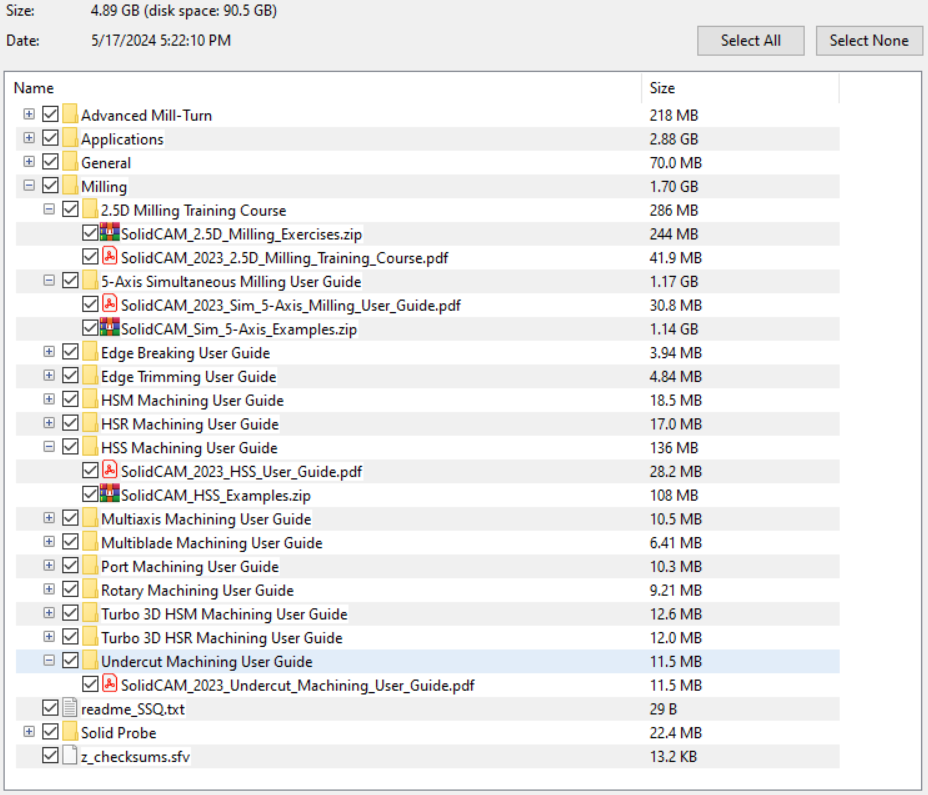928x795 pixels.
Task: Collapse the HSS Machining User Guide node
Action: point(49,447)
